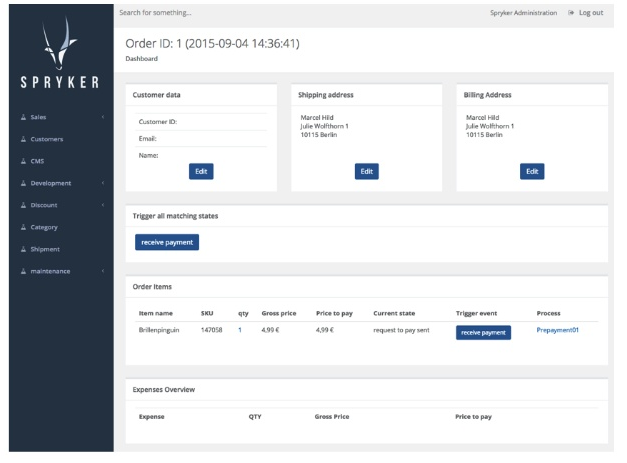
Task: Edit the Billing Address
Action: [x=532, y=172]
